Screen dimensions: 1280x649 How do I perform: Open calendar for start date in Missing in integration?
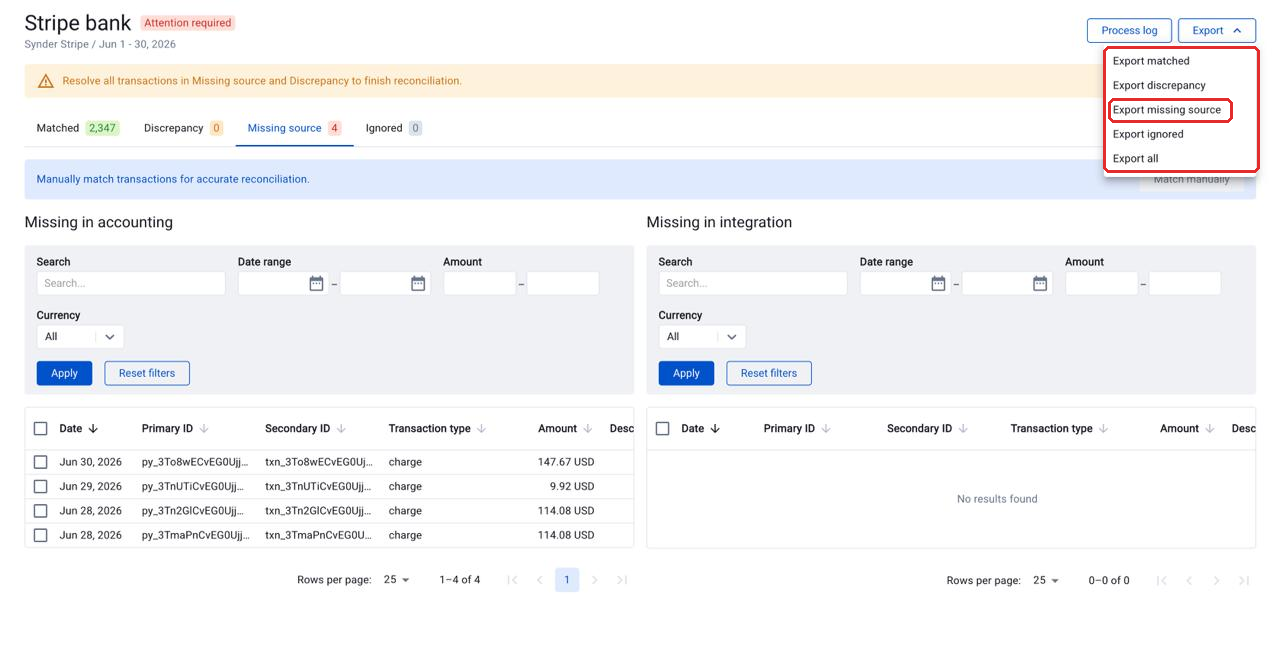point(938,284)
